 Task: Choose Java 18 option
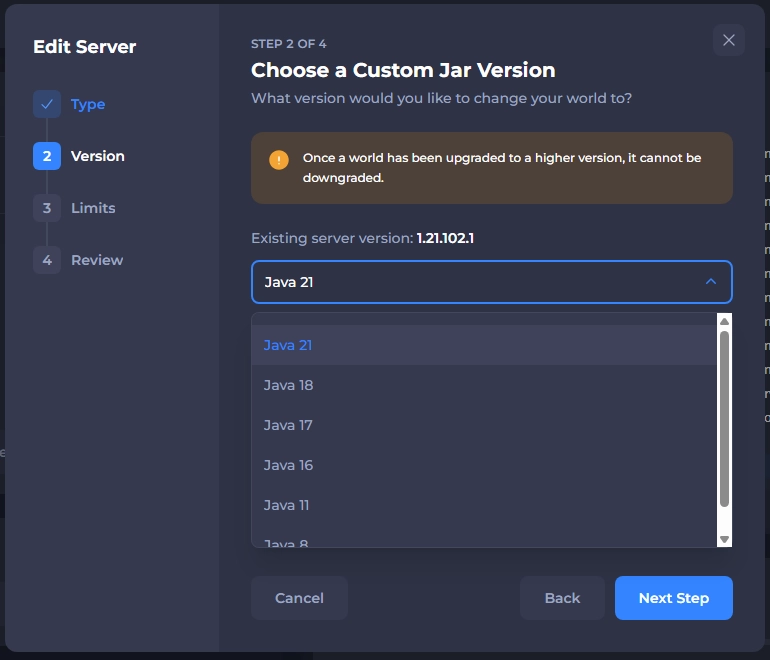tap(288, 385)
